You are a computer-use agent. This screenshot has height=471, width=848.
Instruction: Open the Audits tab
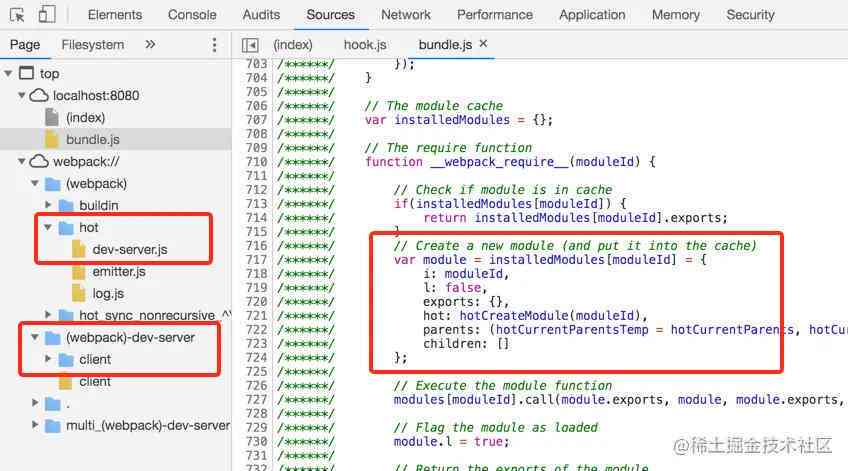pos(261,15)
